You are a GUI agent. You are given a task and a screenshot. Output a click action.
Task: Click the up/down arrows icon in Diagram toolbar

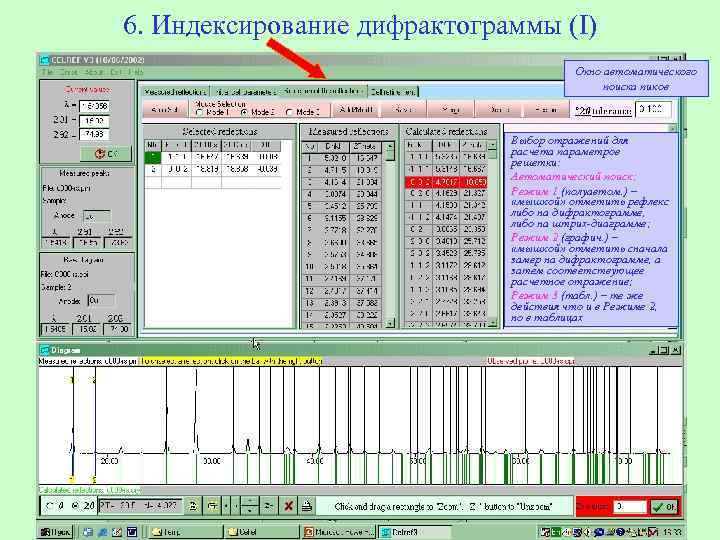coord(250,506)
